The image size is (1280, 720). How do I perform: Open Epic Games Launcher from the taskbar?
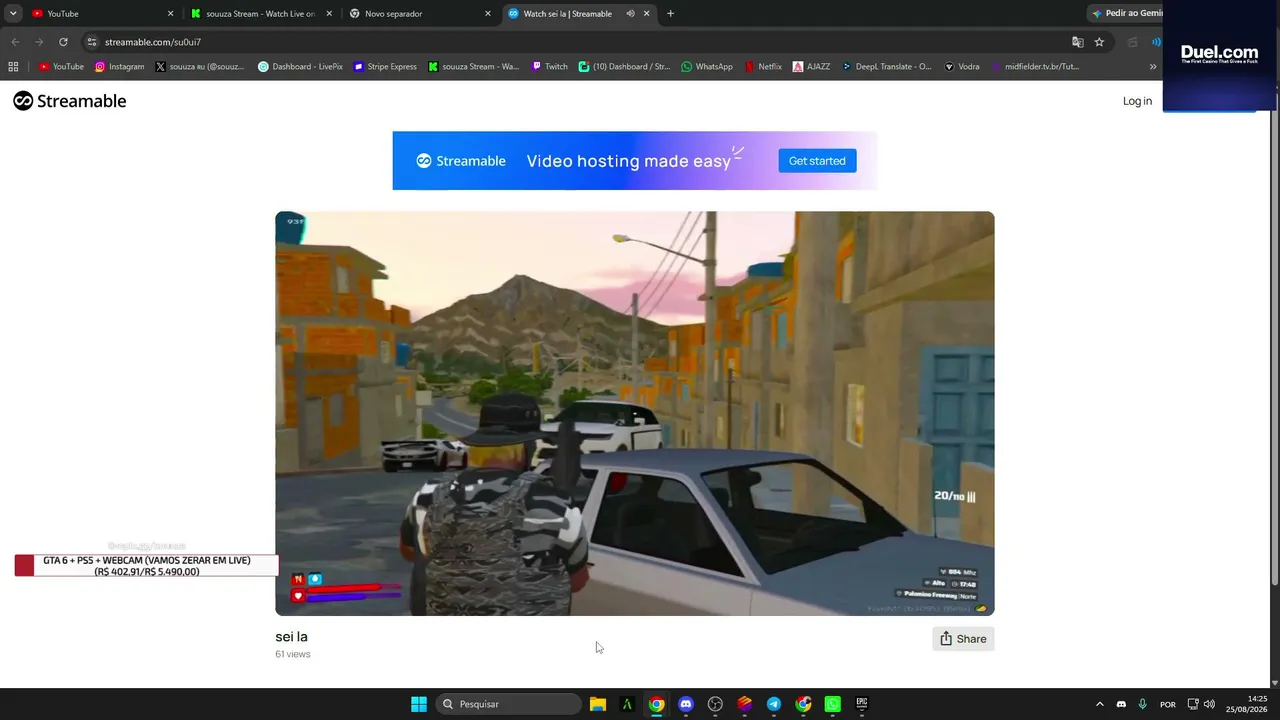862,704
